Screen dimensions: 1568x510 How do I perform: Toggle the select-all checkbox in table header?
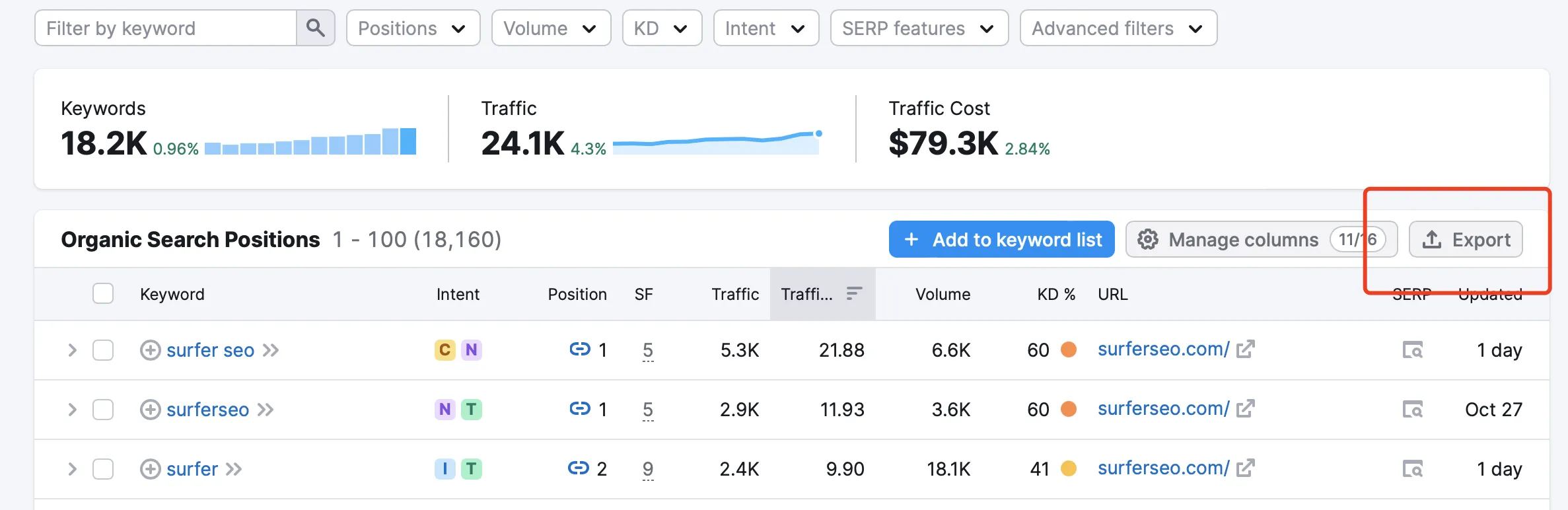click(x=103, y=293)
